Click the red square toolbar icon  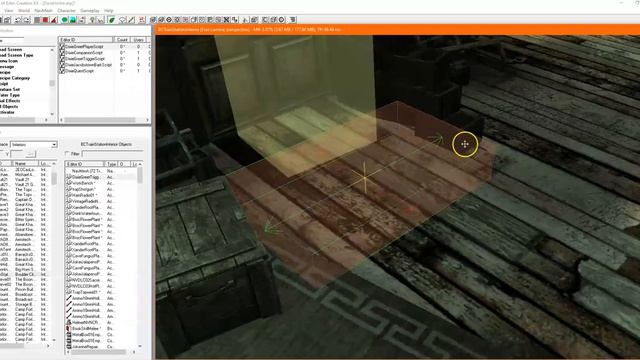pyautogui.click(x=45, y=20)
